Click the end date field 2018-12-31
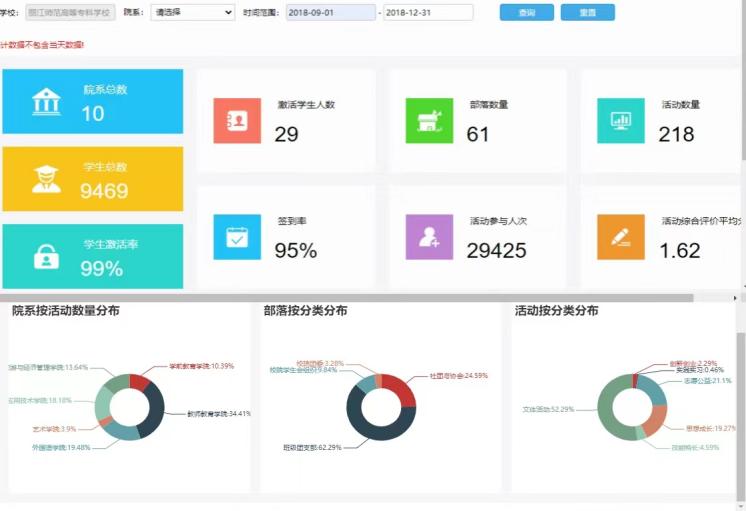 click(427, 13)
